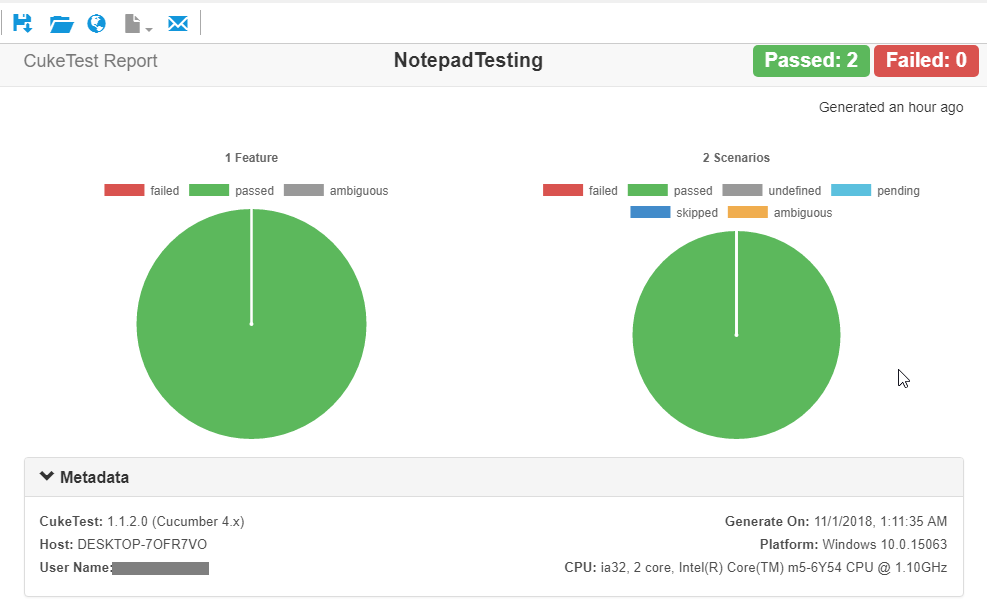Click the envelope email icon
The height and width of the screenshot is (607, 987).
point(178,23)
